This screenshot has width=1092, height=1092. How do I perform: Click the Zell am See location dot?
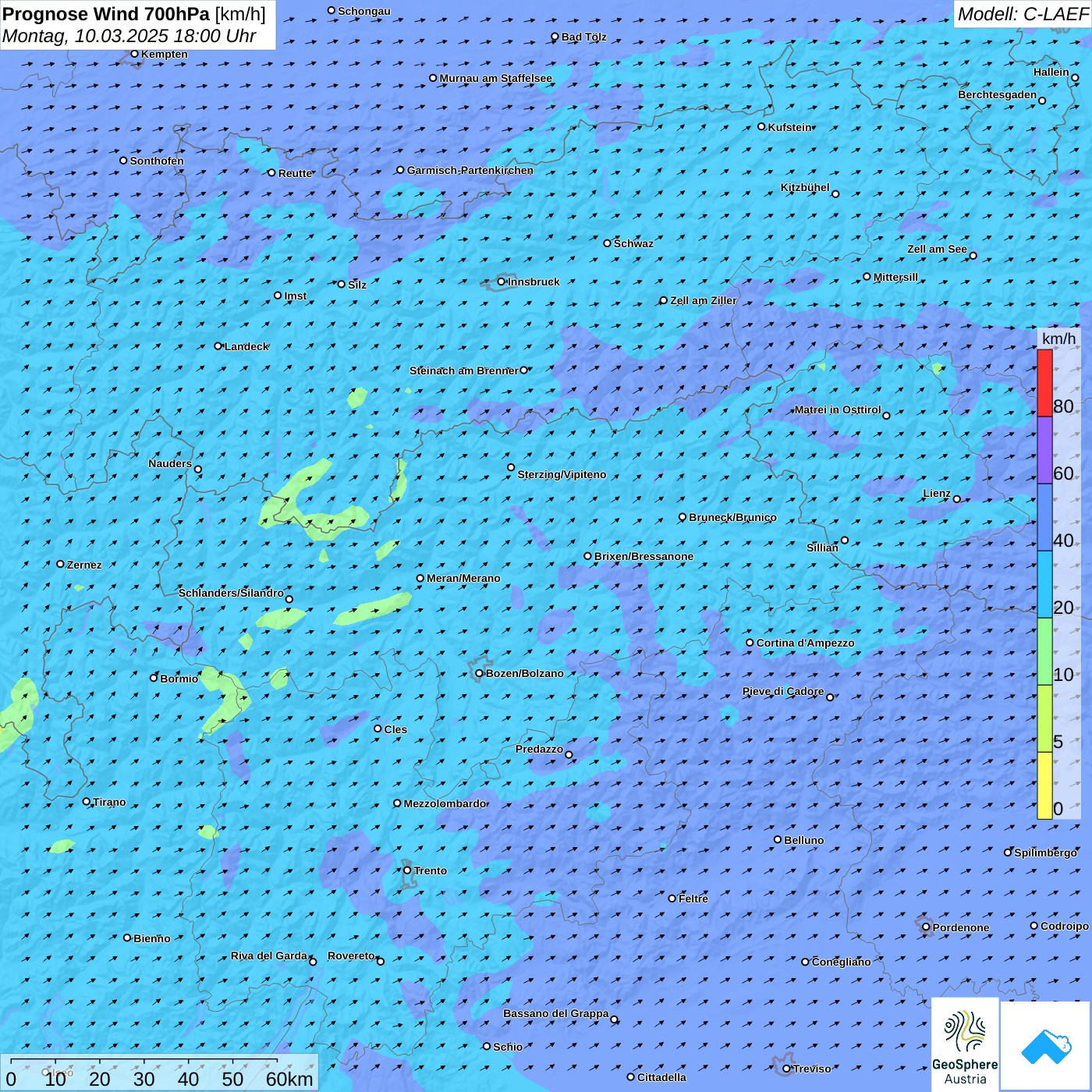973,255
